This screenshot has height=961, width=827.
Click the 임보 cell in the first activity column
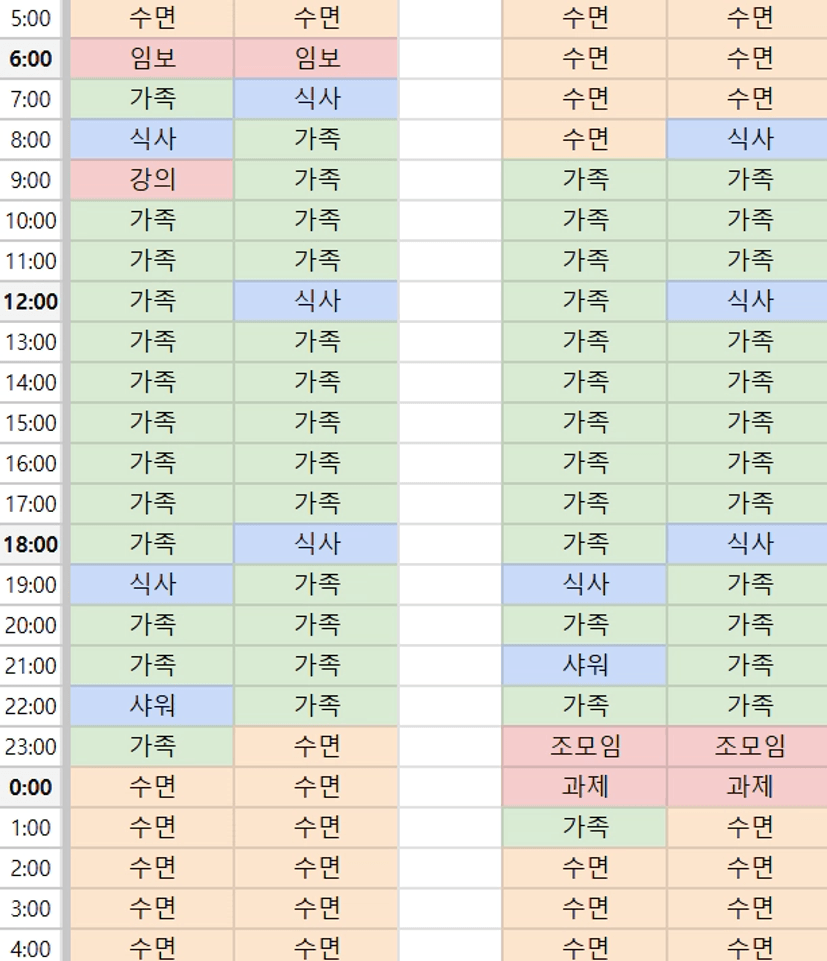click(152, 59)
